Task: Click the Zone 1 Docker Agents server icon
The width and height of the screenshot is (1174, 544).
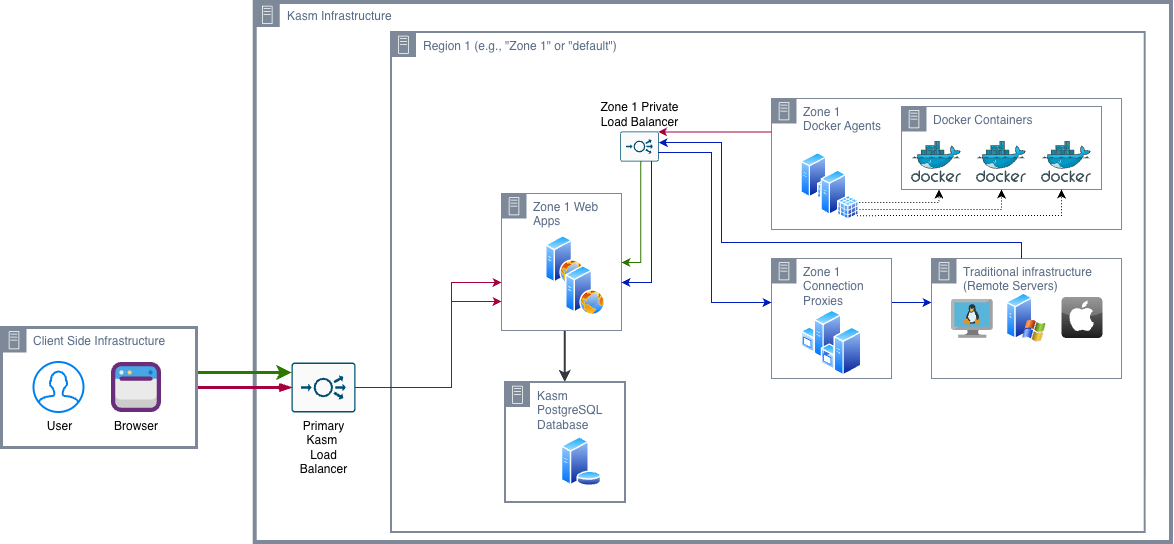Action: [828, 186]
